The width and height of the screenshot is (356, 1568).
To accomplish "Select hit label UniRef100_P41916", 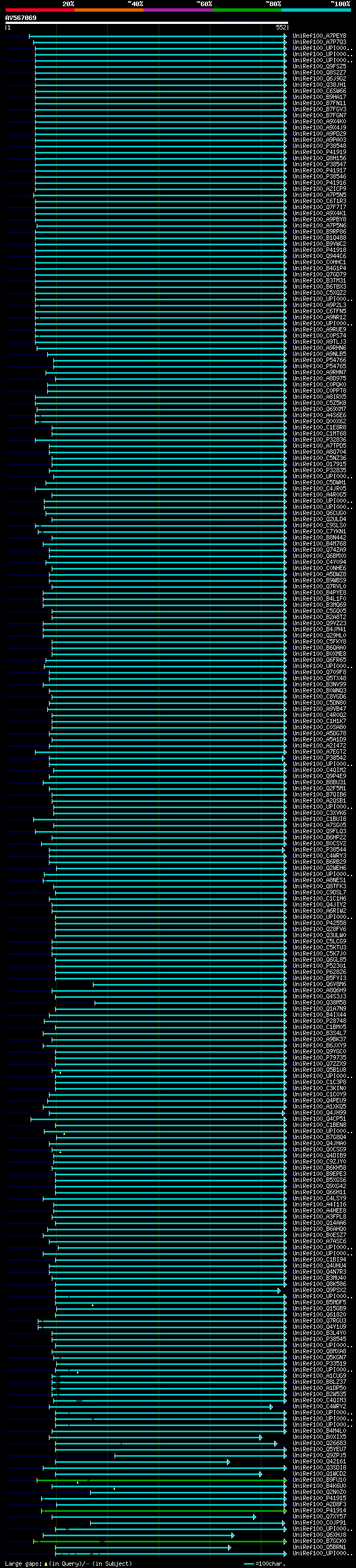I will [x=319, y=182].
